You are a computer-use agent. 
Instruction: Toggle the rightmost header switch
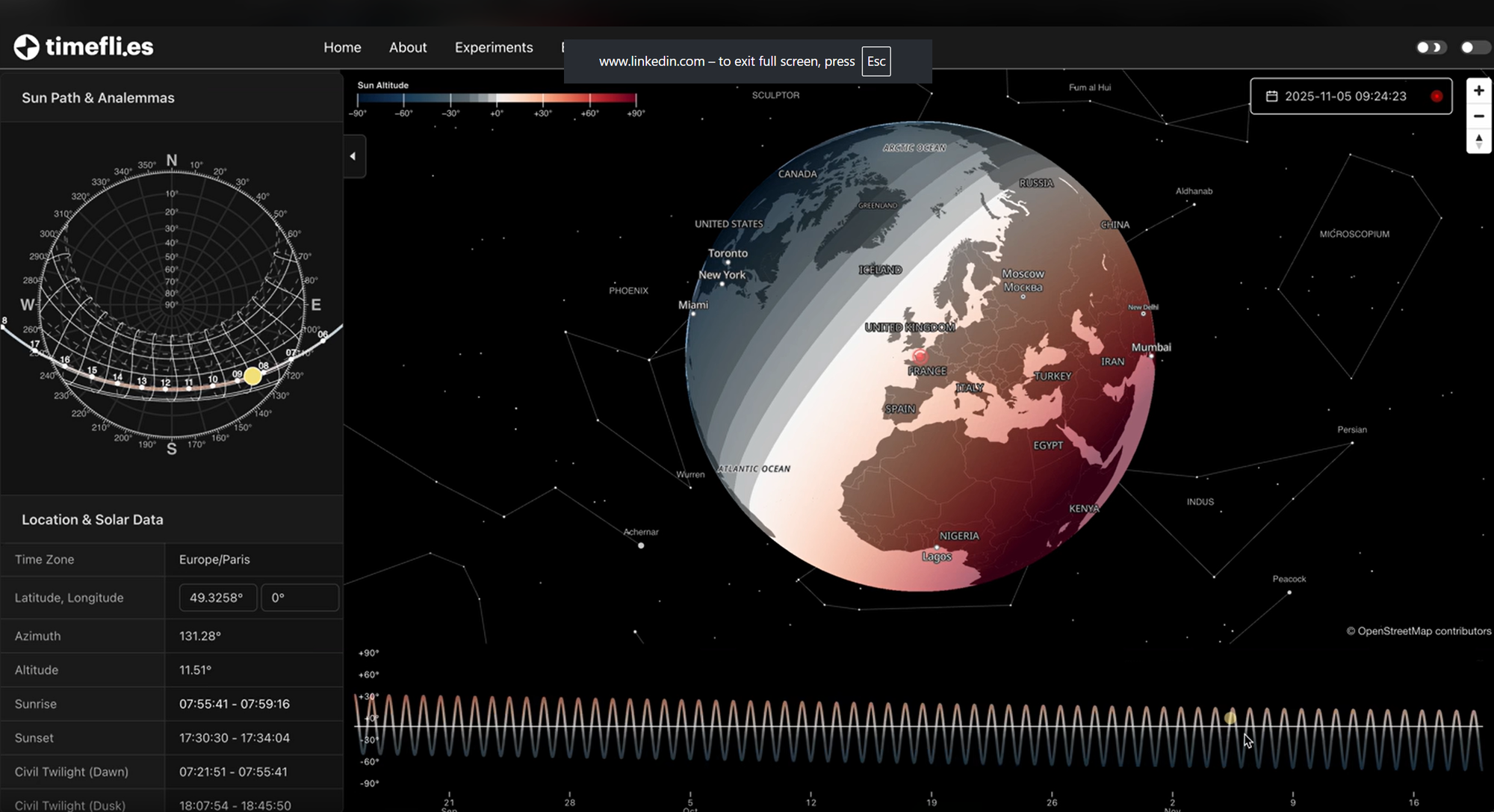(1475, 48)
